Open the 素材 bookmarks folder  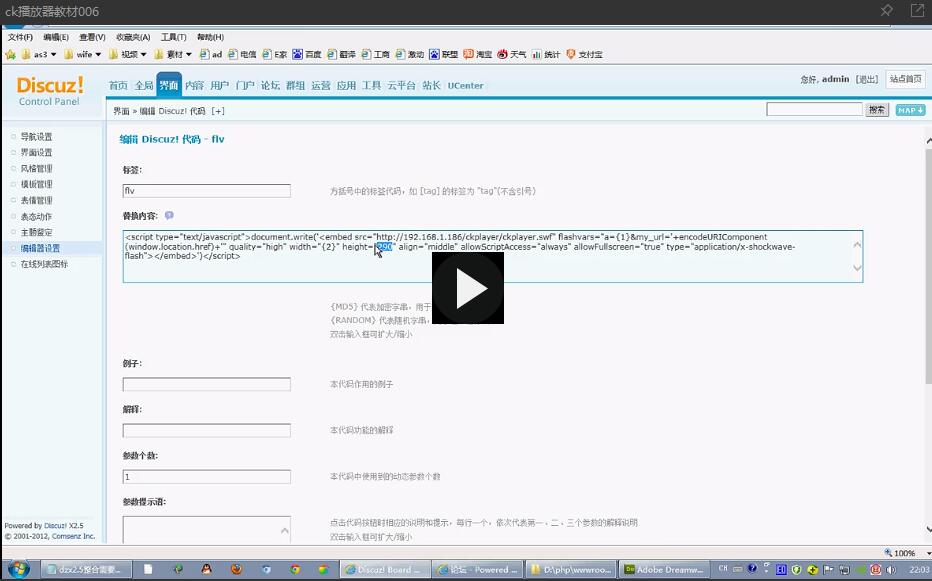[173, 54]
